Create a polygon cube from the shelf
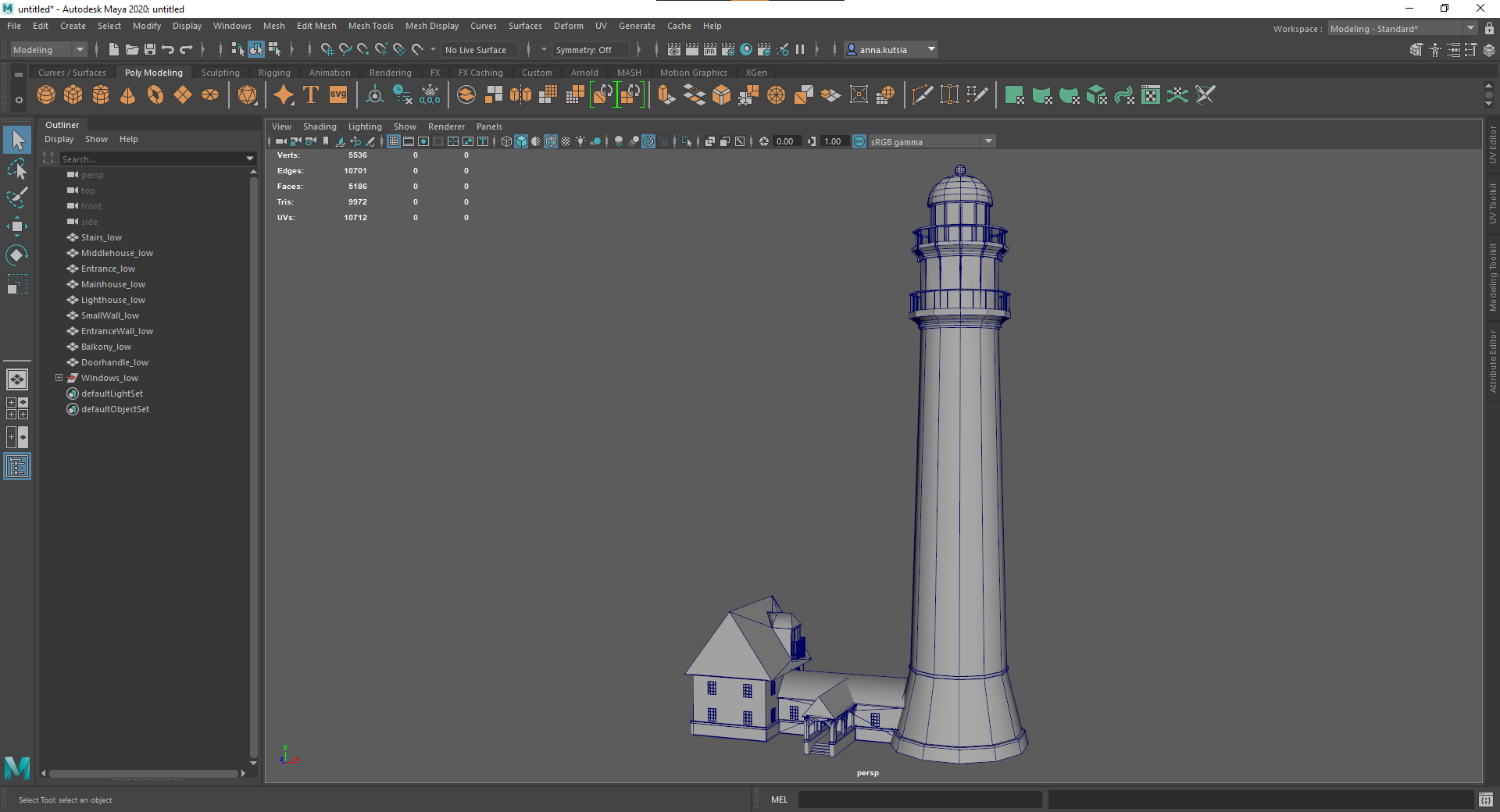This screenshot has height=812, width=1500. [x=73, y=95]
